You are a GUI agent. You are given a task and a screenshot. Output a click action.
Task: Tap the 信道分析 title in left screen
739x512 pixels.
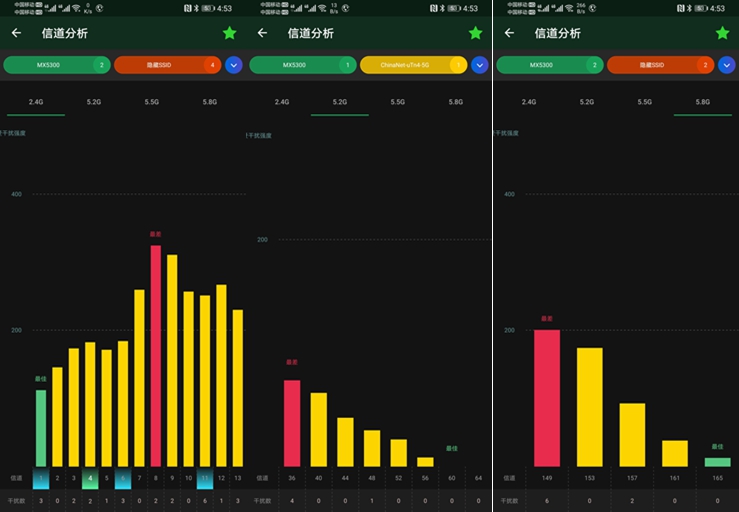point(65,33)
